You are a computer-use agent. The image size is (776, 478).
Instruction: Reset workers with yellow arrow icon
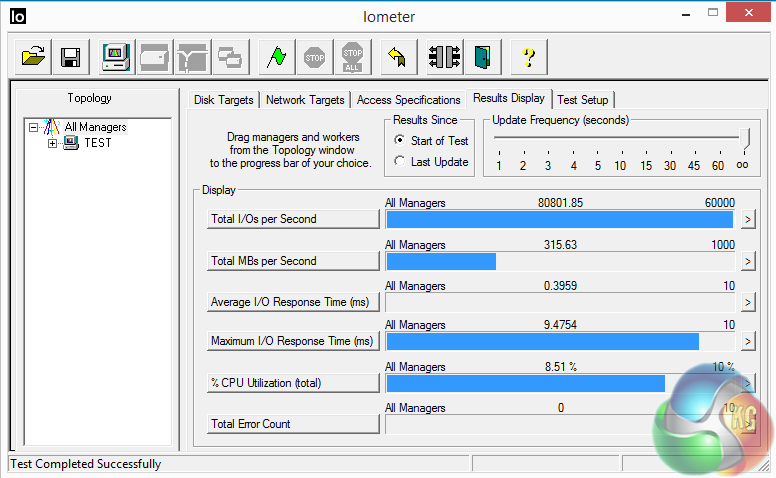[x=398, y=57]
